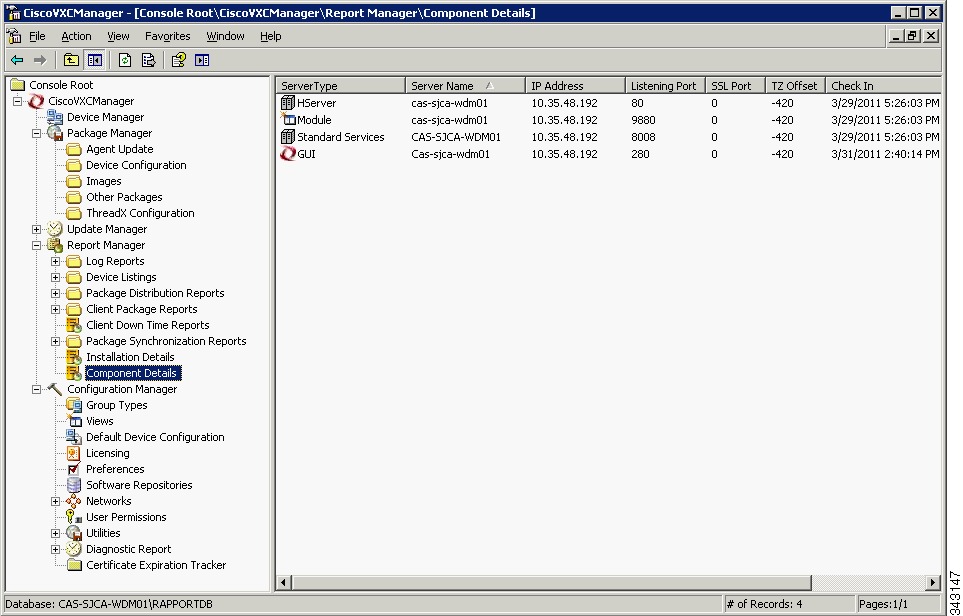Image resolution: width=963 pixels, height=616 pixels.
Task: Click the Component Details report icon
Action: coord(74,373)
